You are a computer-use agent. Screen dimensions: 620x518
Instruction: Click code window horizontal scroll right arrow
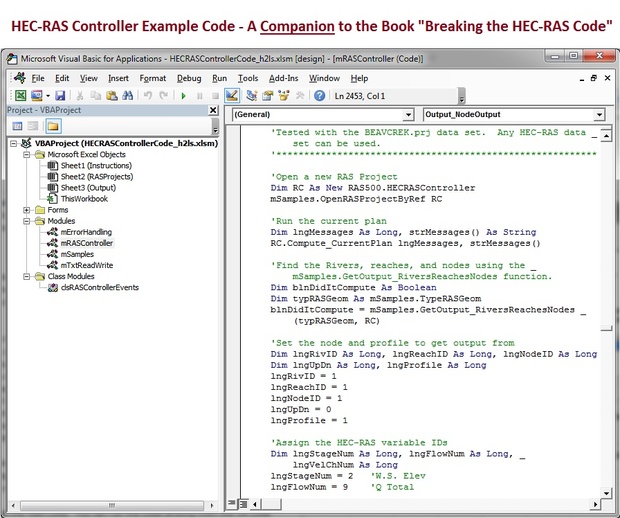(x=595, y=504)
